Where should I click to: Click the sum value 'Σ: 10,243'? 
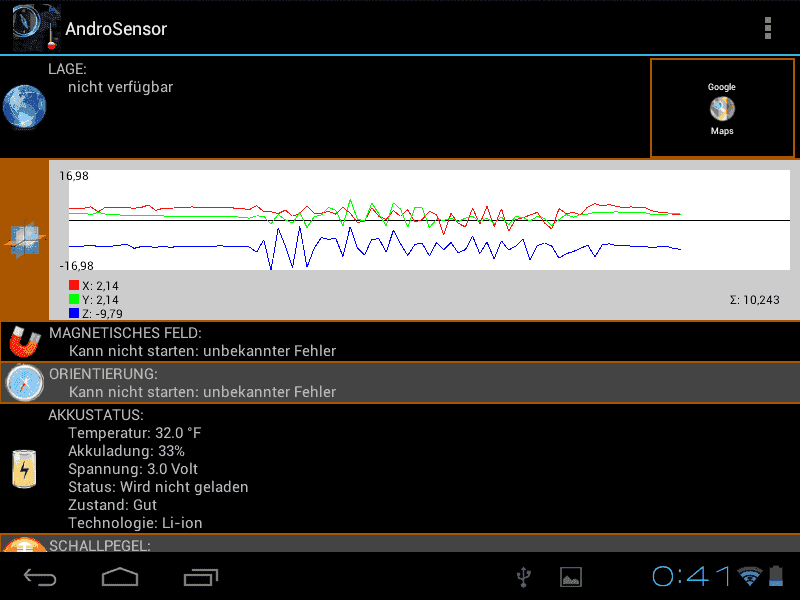(755, 300)
